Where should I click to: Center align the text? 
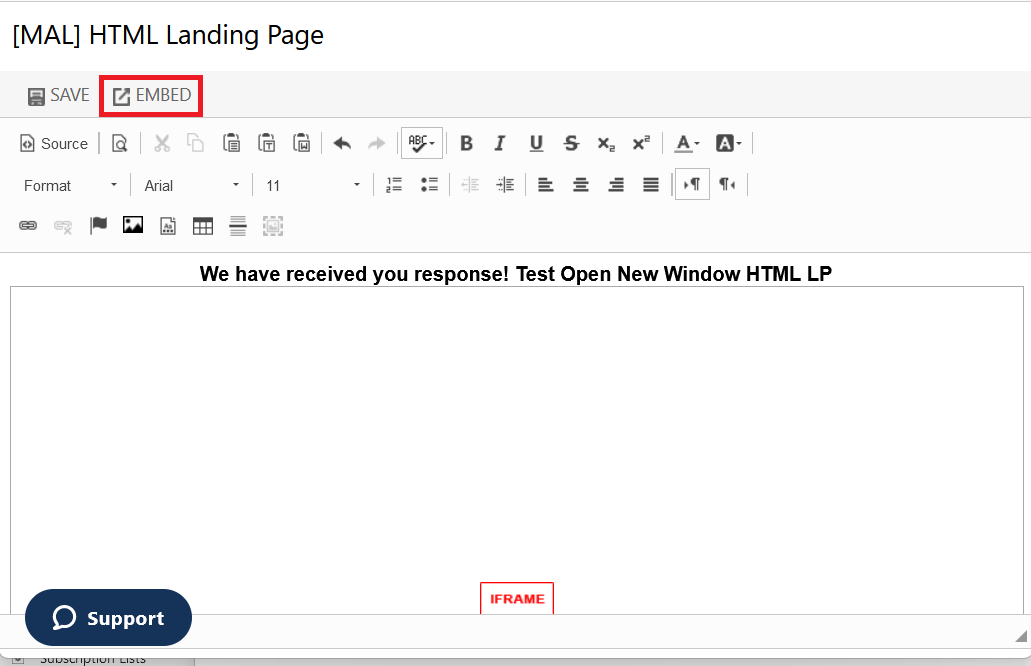click(x=581, y=185)
